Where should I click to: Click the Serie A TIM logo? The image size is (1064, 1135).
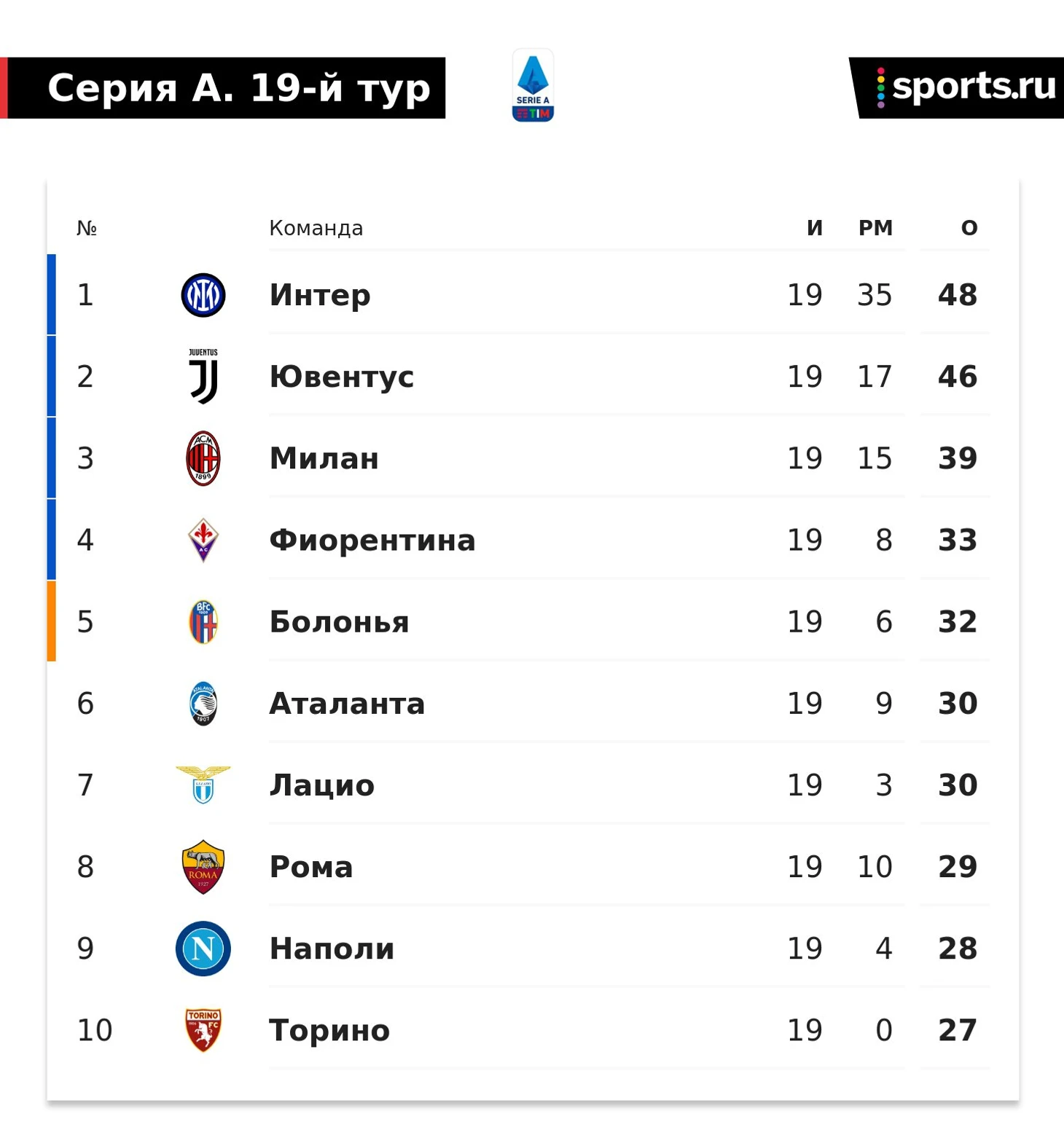pos(533,86)
